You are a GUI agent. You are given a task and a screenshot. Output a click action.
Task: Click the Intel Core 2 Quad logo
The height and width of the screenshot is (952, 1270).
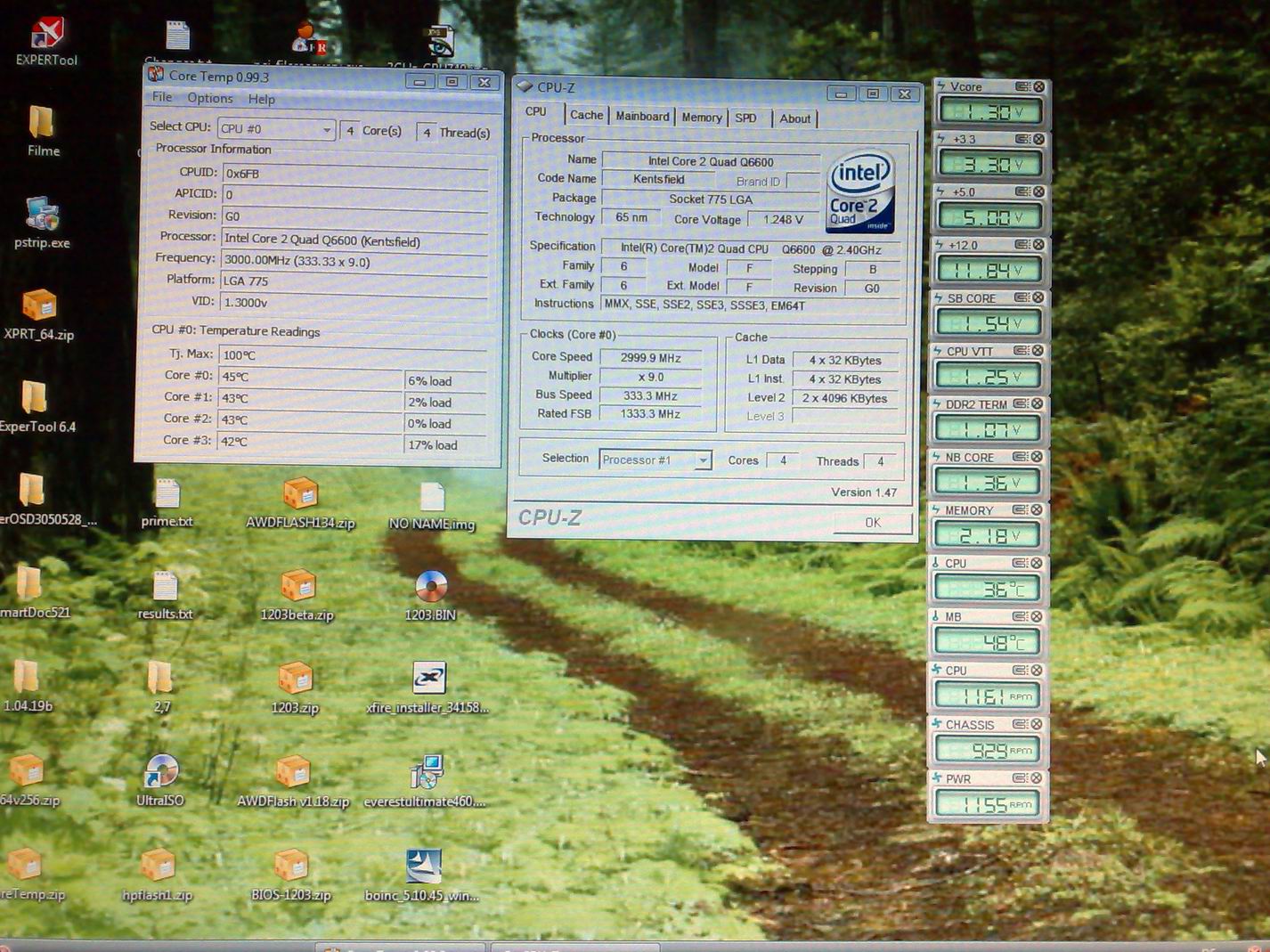tap(859, 192)
